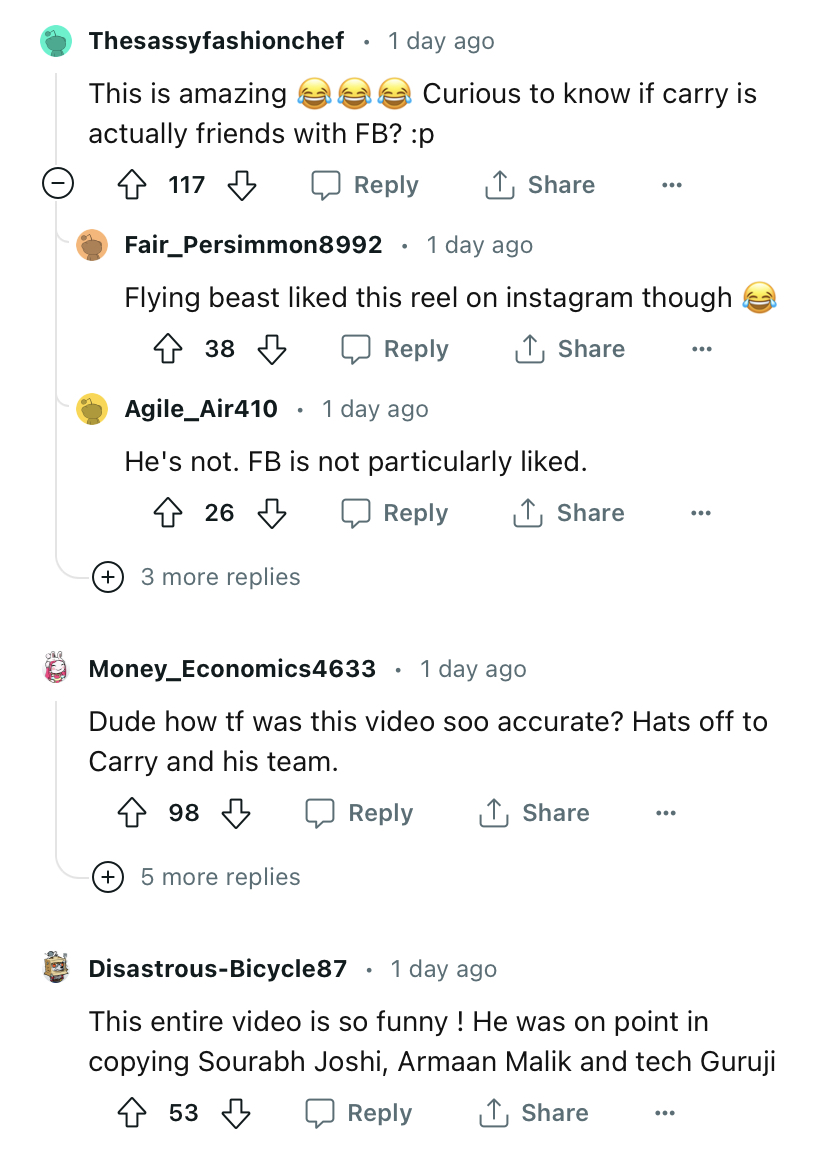828x1151 pixels.
Task: Share Money_Economics4633's comment
Action: pos(534,813)
